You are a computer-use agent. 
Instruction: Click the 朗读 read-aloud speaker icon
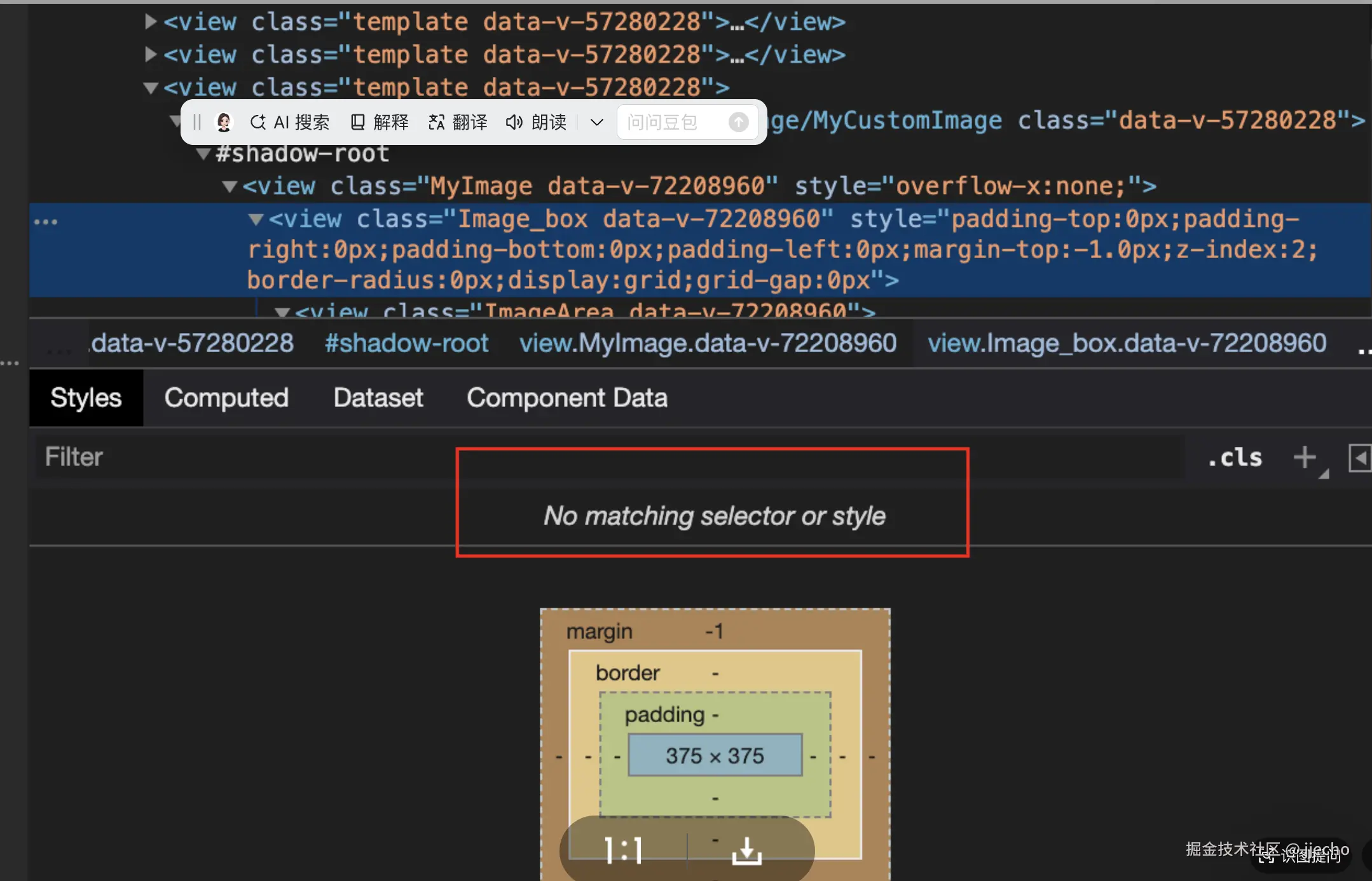(x=514, y=122)
